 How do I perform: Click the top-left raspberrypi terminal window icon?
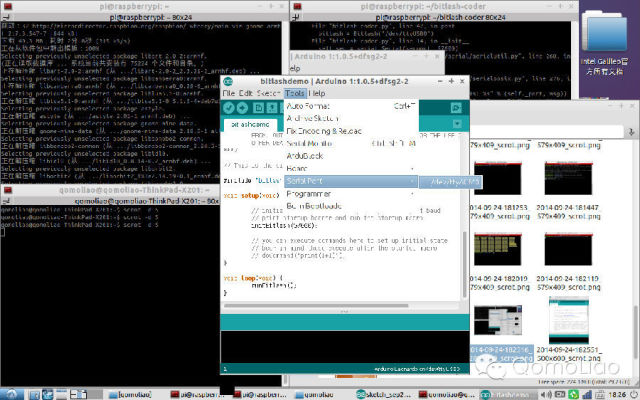(x=8, y=6)
